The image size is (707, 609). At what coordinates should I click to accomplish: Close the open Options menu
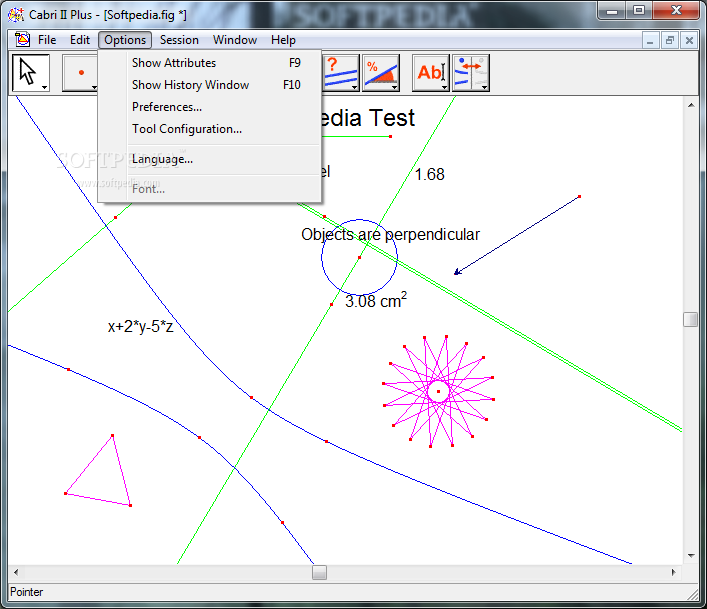[x=125, y=40]
